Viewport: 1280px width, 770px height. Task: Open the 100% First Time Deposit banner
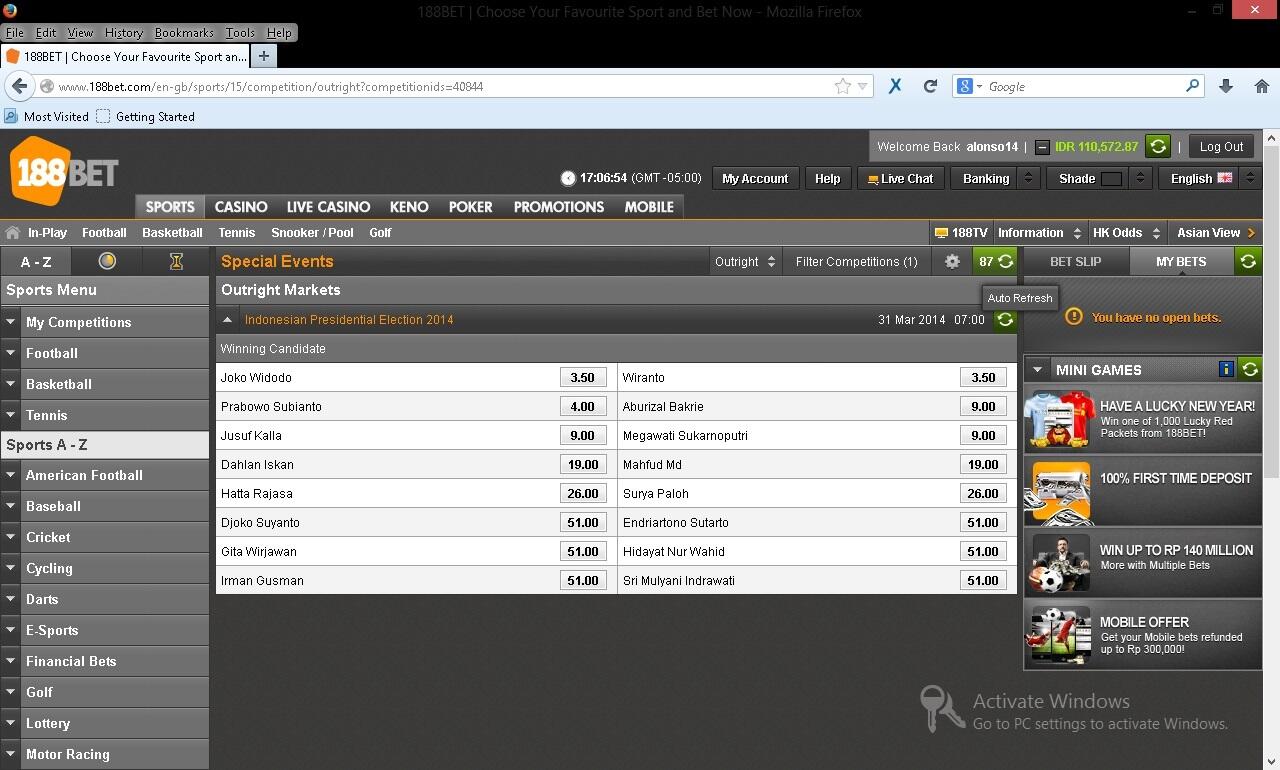point(1143,491)
